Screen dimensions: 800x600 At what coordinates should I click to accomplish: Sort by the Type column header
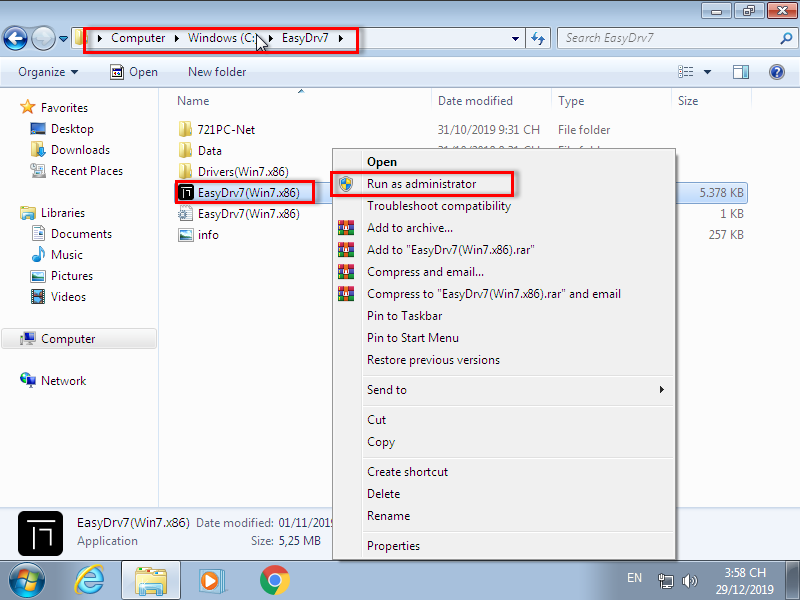(571, 101)
